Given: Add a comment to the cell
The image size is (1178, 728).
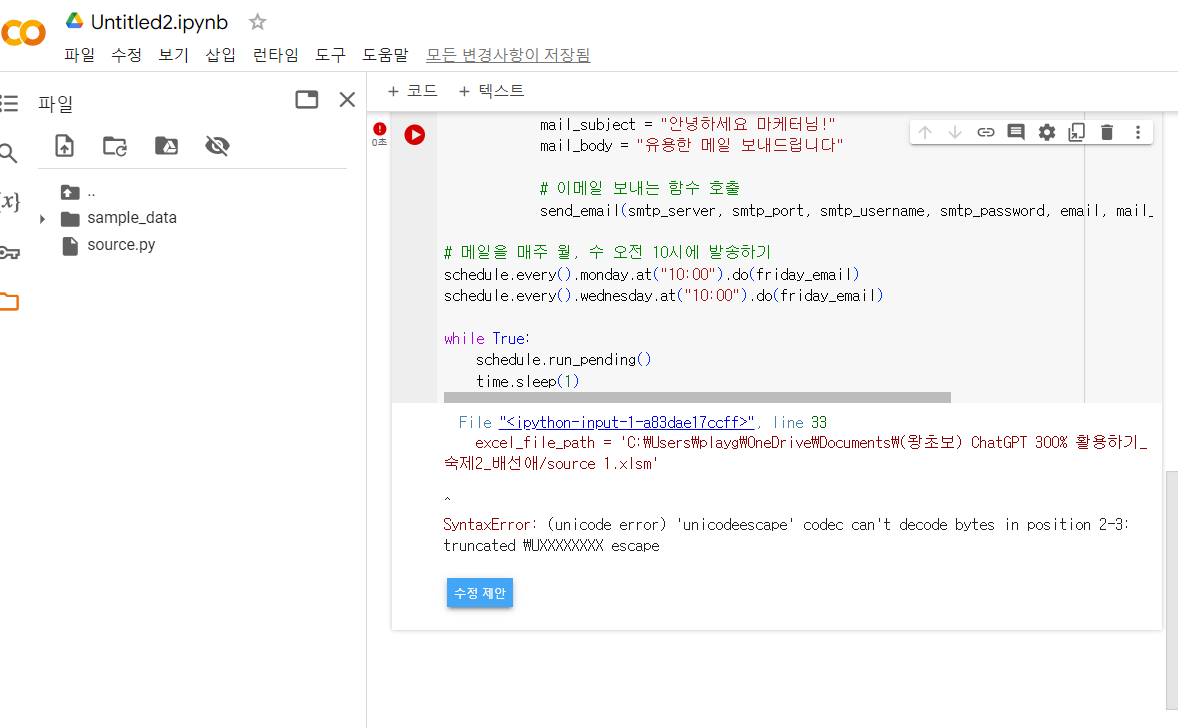Looking at the screenshot, I should (x=1016, y=132).
